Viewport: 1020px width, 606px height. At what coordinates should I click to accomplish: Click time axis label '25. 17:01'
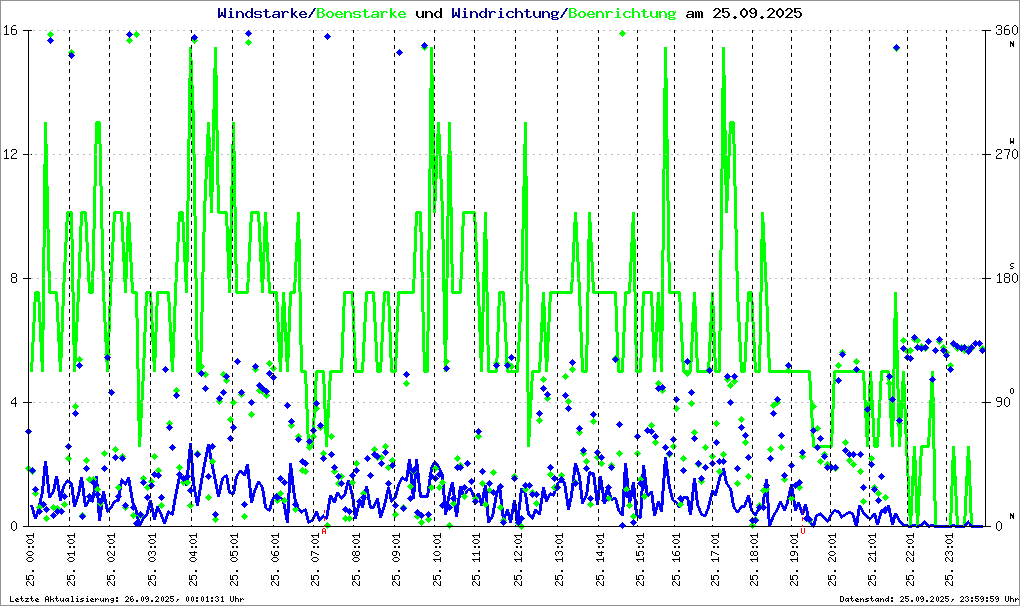point(715,560)
